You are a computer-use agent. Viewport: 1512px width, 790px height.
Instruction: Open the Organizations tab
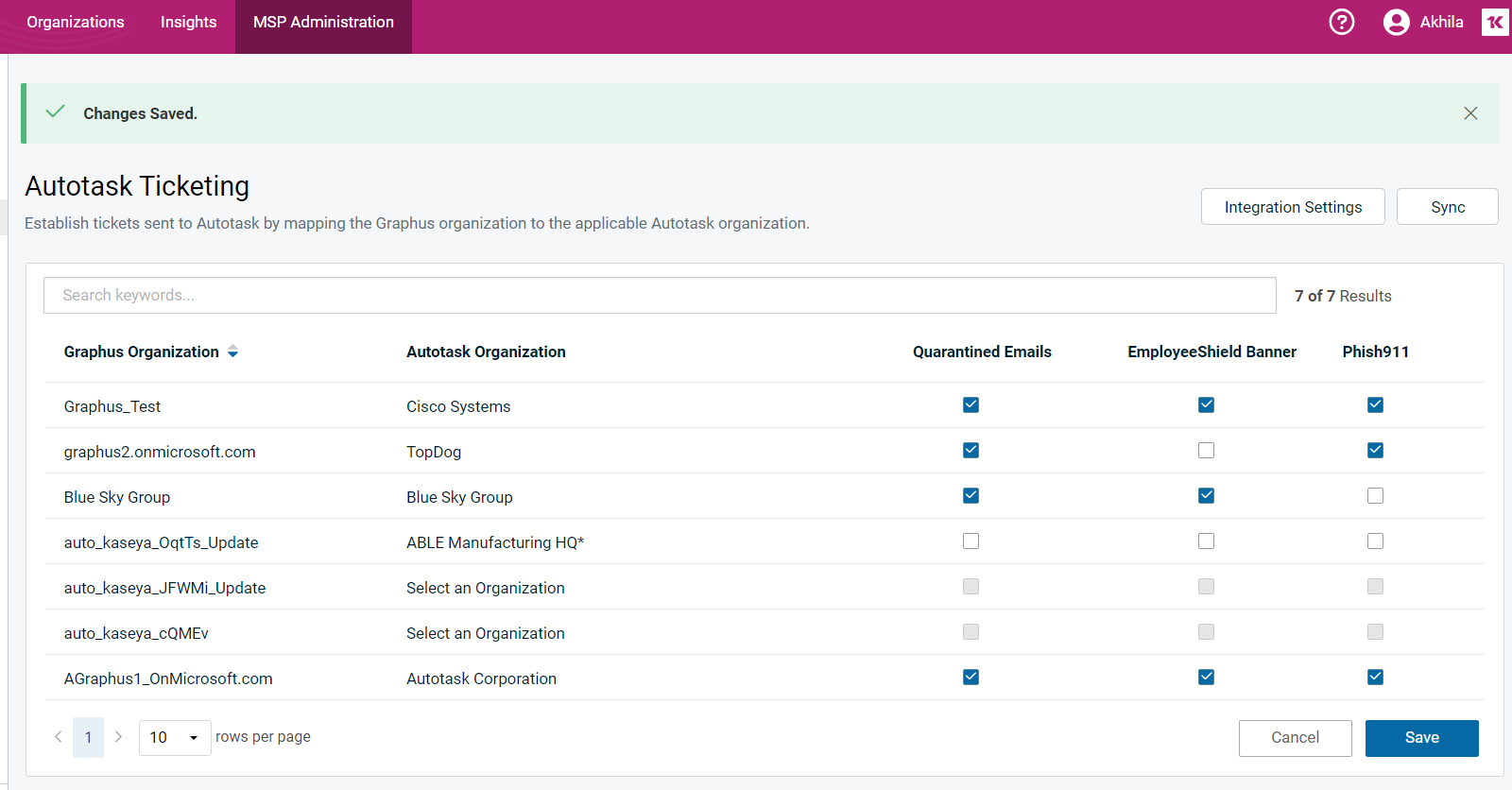click(x=76, y=22)
